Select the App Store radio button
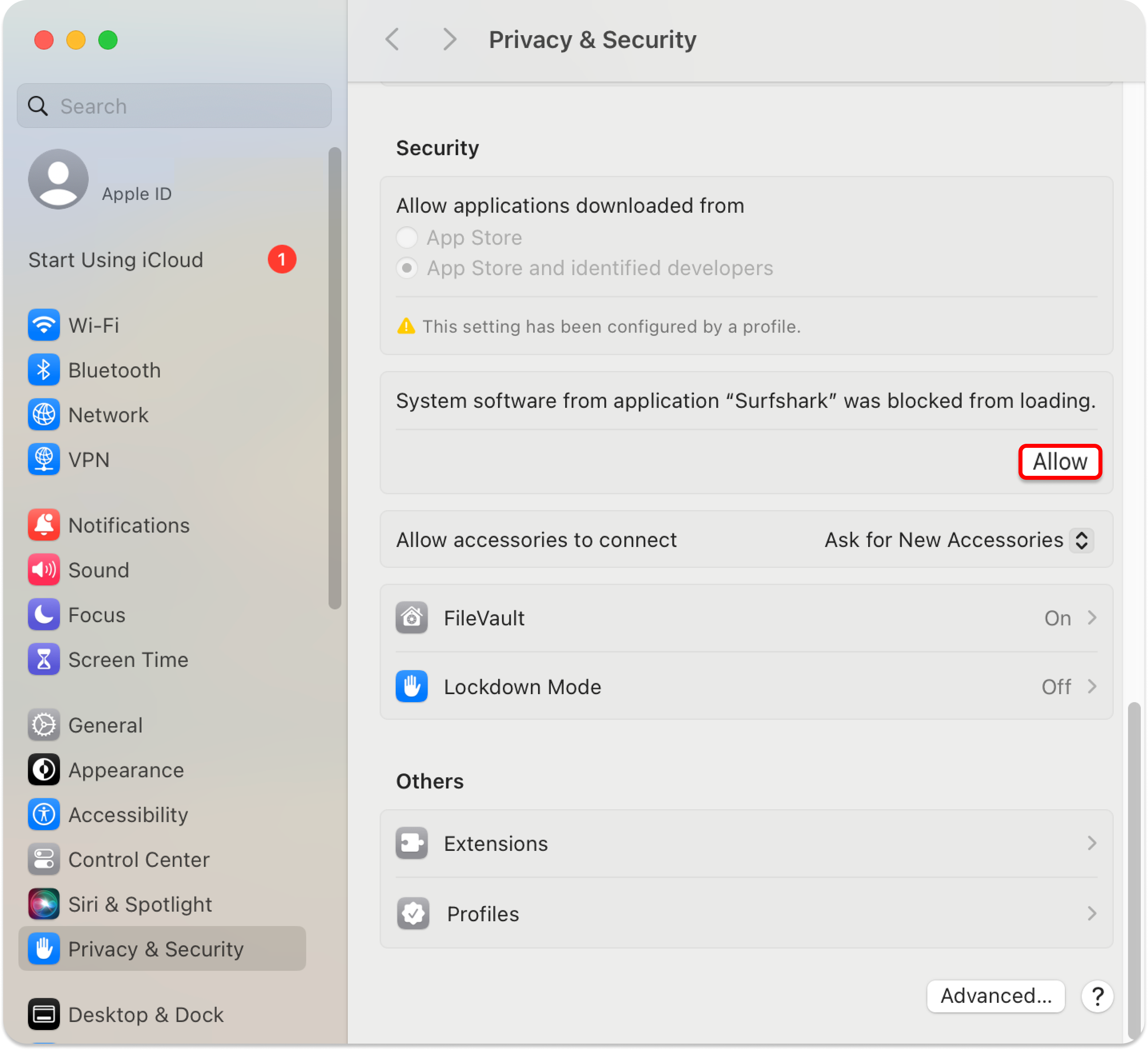 (x=407, y=238)
